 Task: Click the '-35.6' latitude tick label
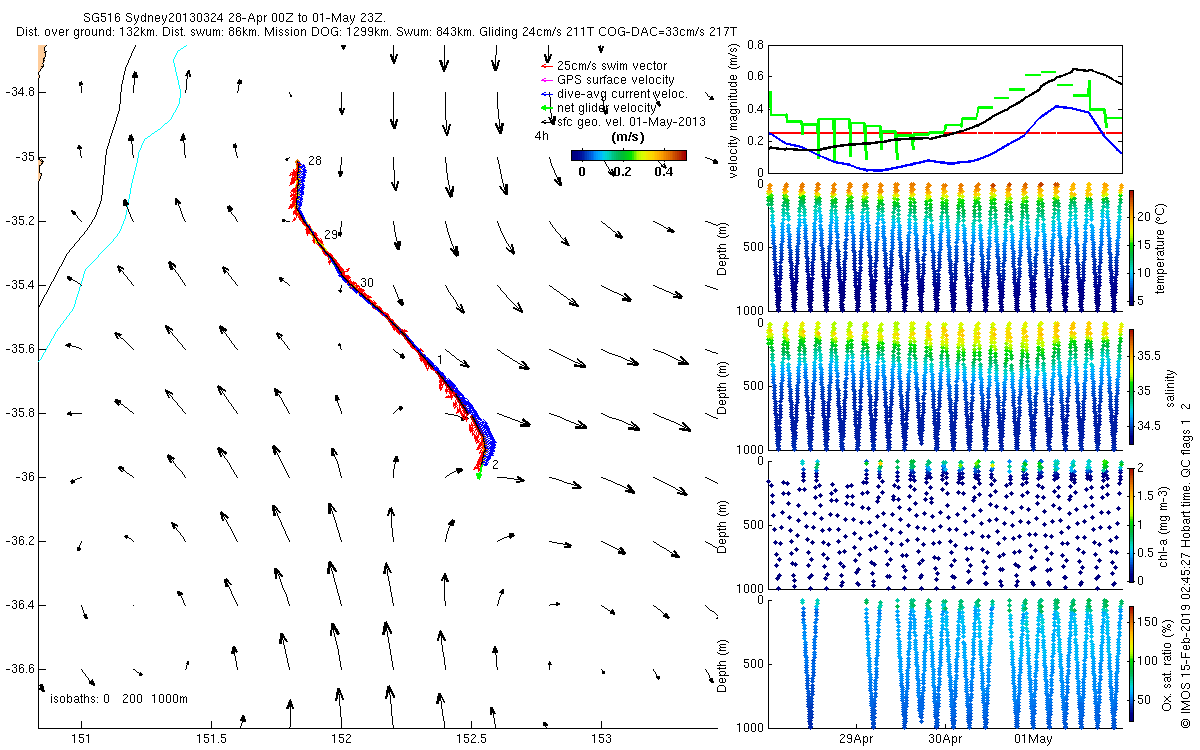(19, 349)
